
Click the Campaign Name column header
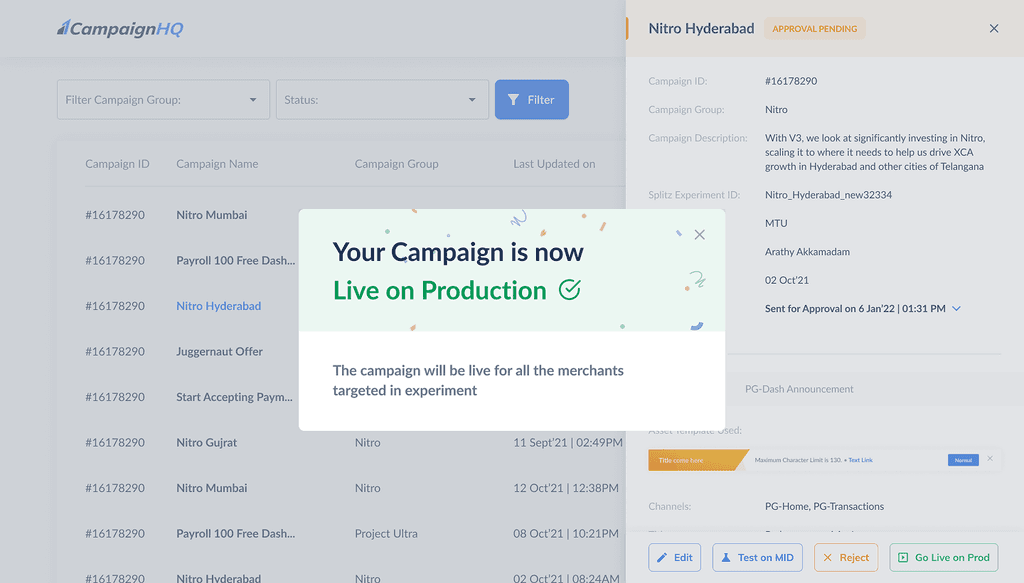(x=217, y=164)
